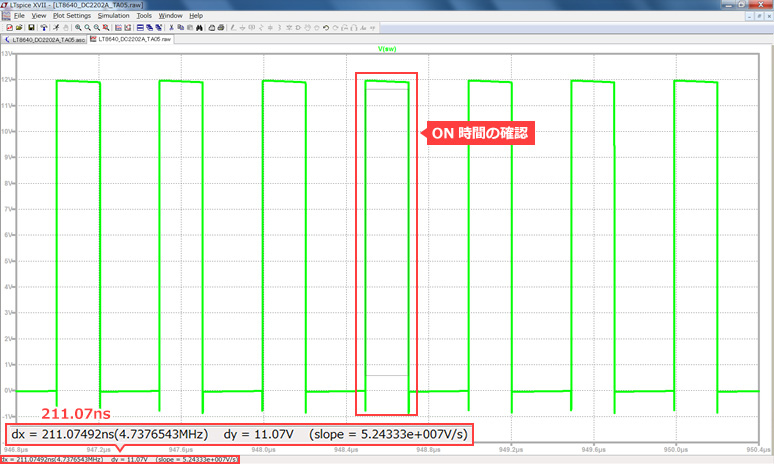Image resolution: width=774 pixels, height=464 pixels.
Task: Click the ON 時間の確認 callout label
Action: 477,133
